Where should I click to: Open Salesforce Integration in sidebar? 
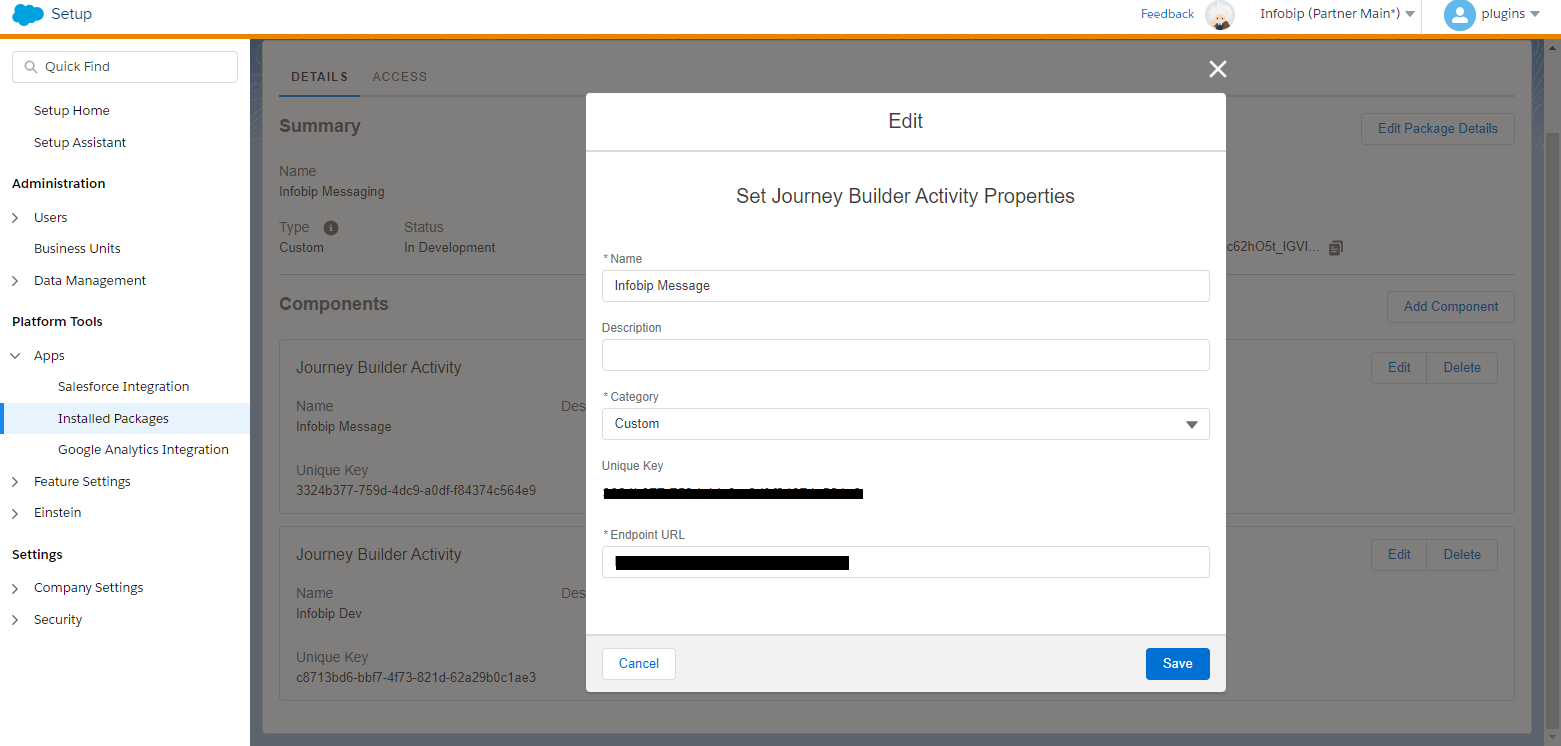click(x=123, y=387)
